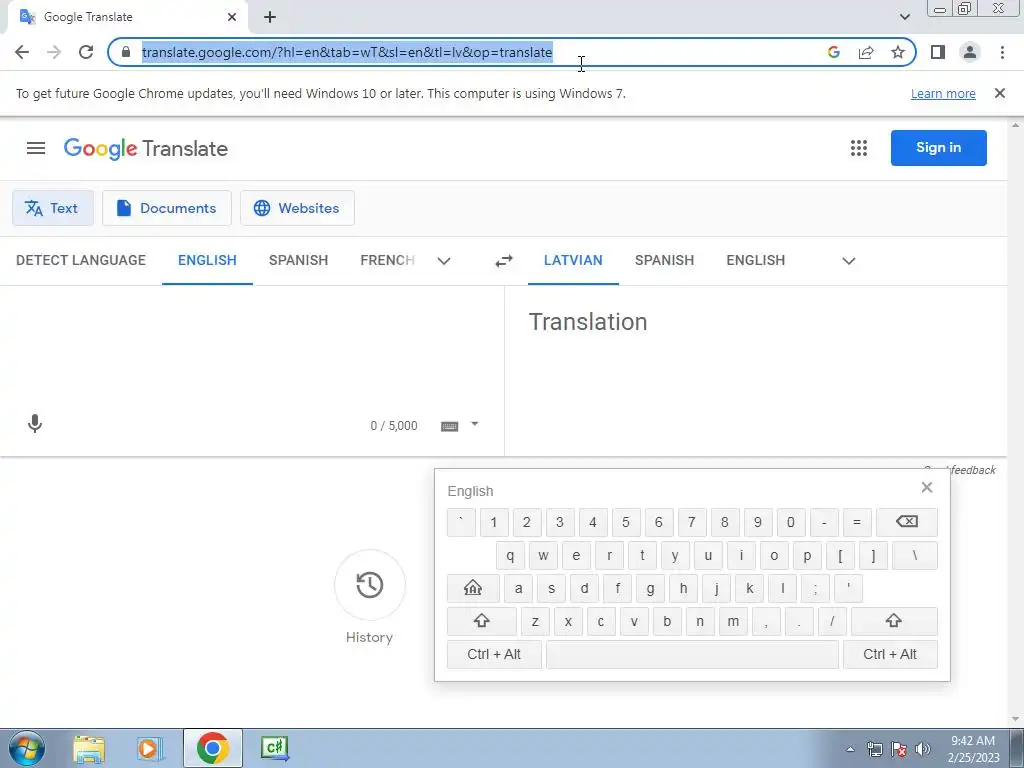Open the History circle icon
1024x768 pixels.
(x=370, y=584)
